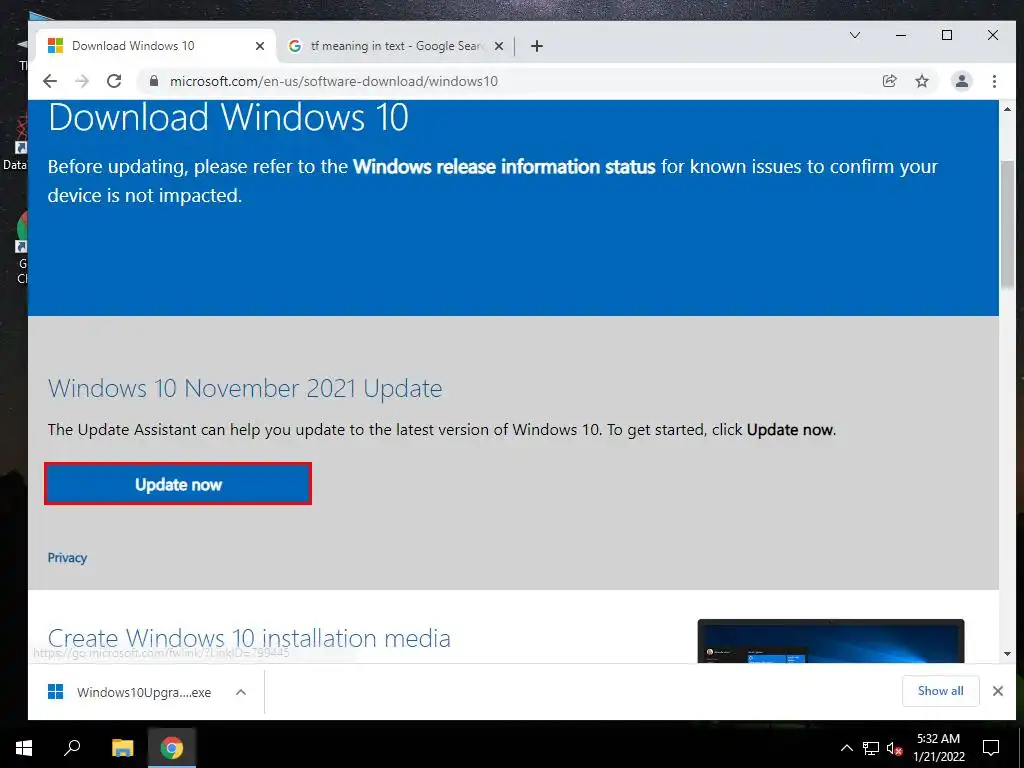Open tab search dropdown chevron
This screenshot has height=768, width=1024.
855,35
